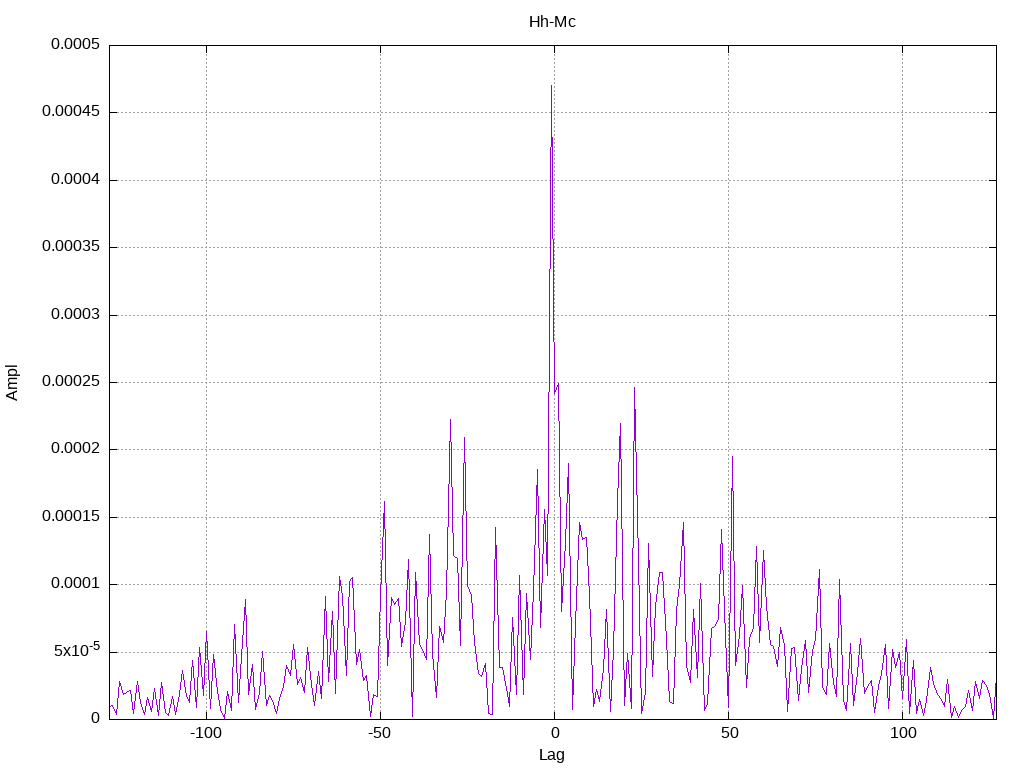Click the -100 x-axis tick label
The width and height of the screenshot is (1024, 768).
pyautogui.click(x=206, y=733)
